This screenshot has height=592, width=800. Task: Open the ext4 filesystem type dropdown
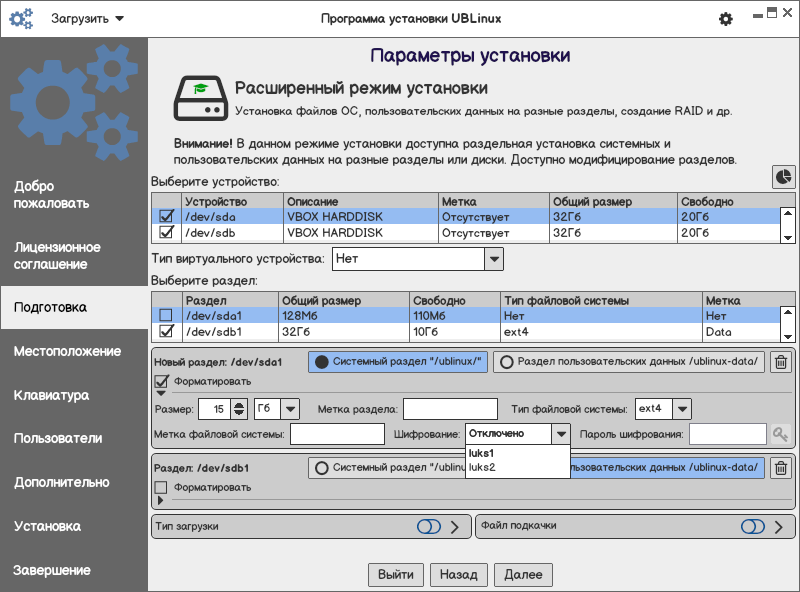point(681,408)
